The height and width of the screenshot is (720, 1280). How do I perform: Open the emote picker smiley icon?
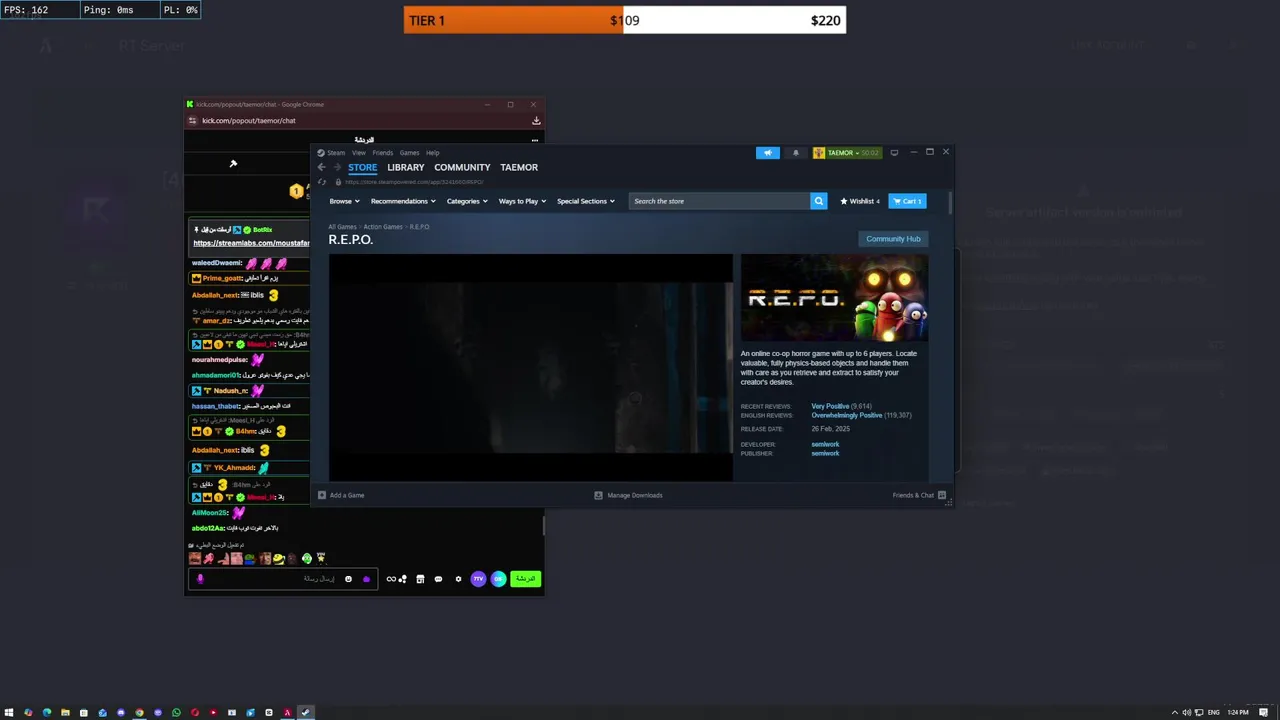(x=348, y=579)
